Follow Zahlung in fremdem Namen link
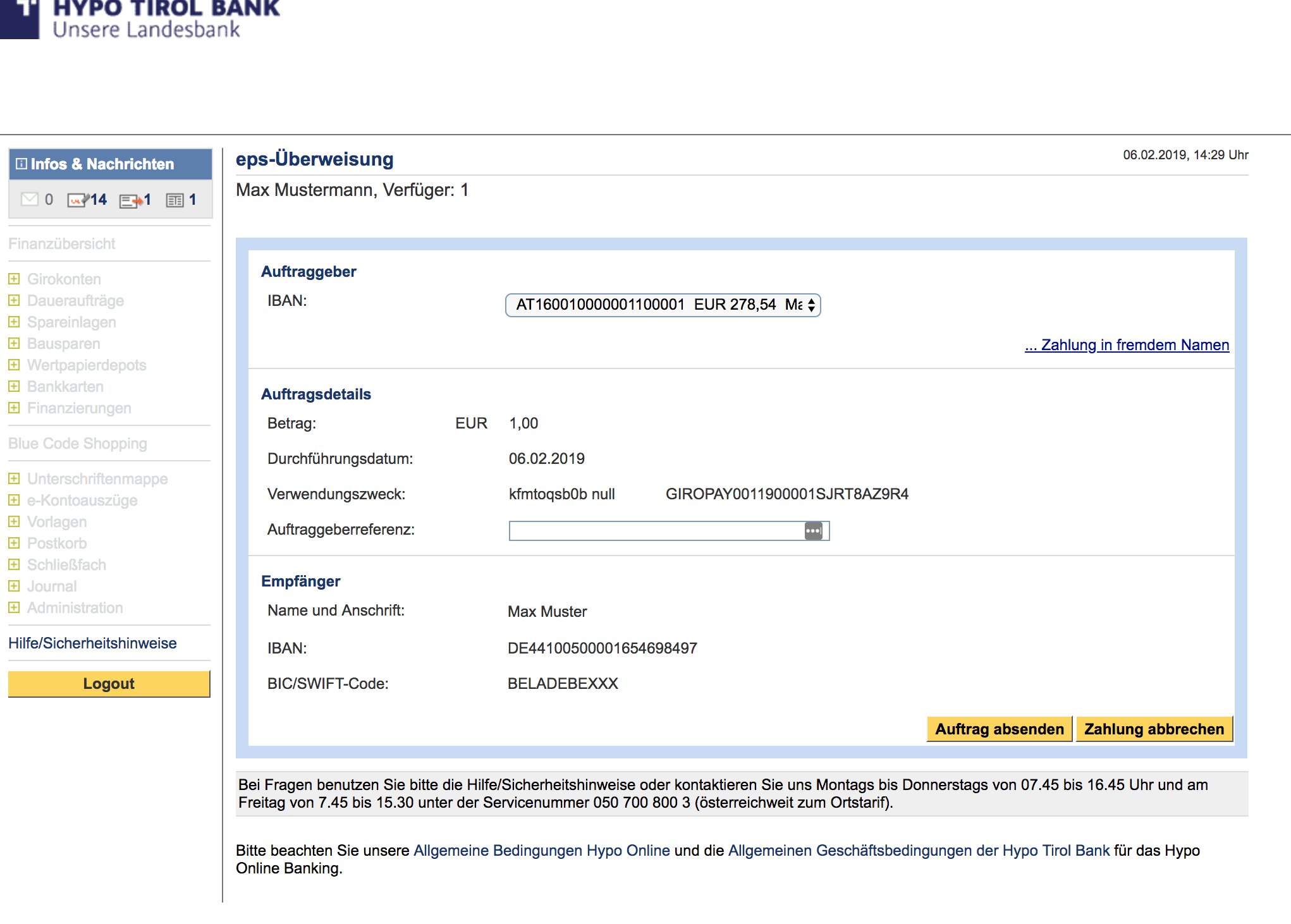The image size is (1291, 924). tap(1127, 345)
